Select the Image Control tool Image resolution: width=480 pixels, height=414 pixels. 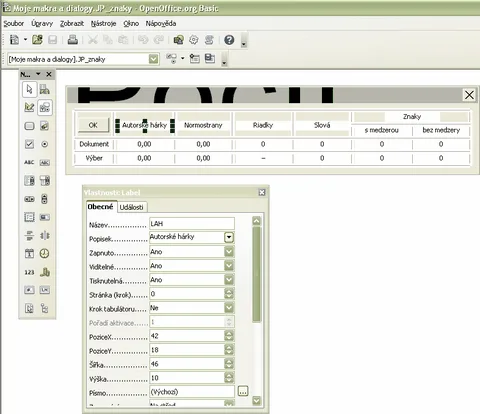(44, 126)
